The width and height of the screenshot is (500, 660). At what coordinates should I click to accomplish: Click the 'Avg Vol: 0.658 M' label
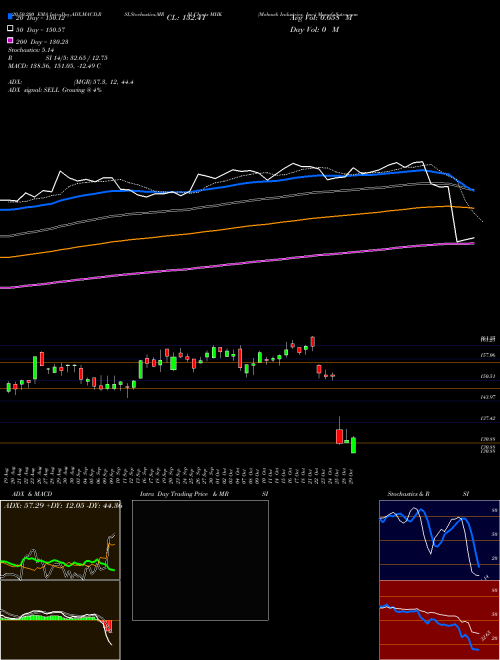pos(321,18)
